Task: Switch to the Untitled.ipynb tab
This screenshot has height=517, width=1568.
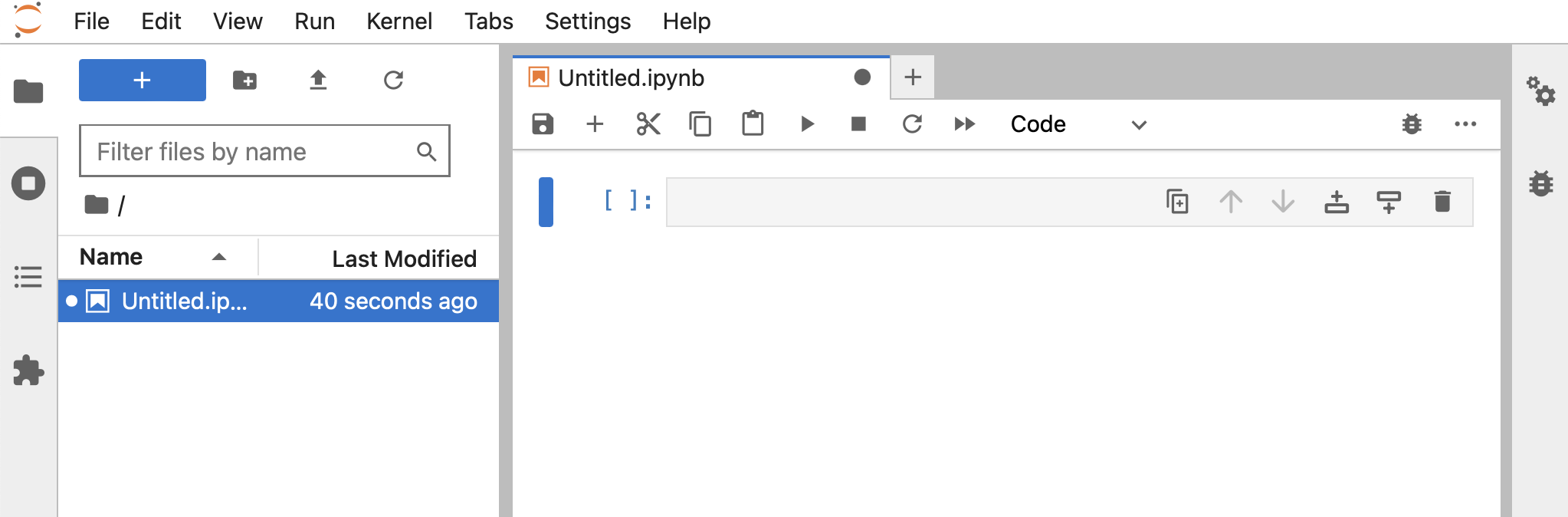Action: (x=631, y=78)
